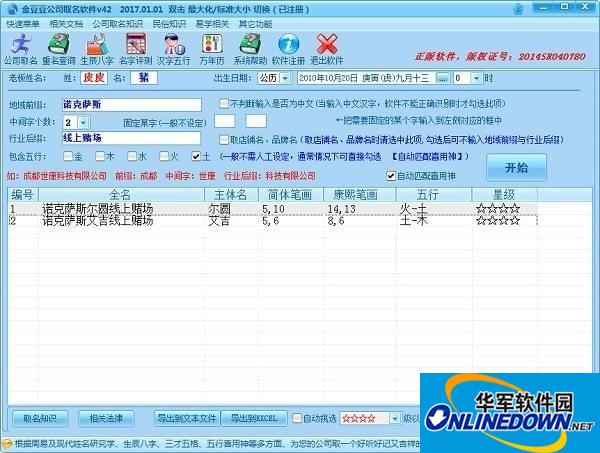Click the 名 given name input field
This screenshot has width=600, height=453.
point(144,78)
